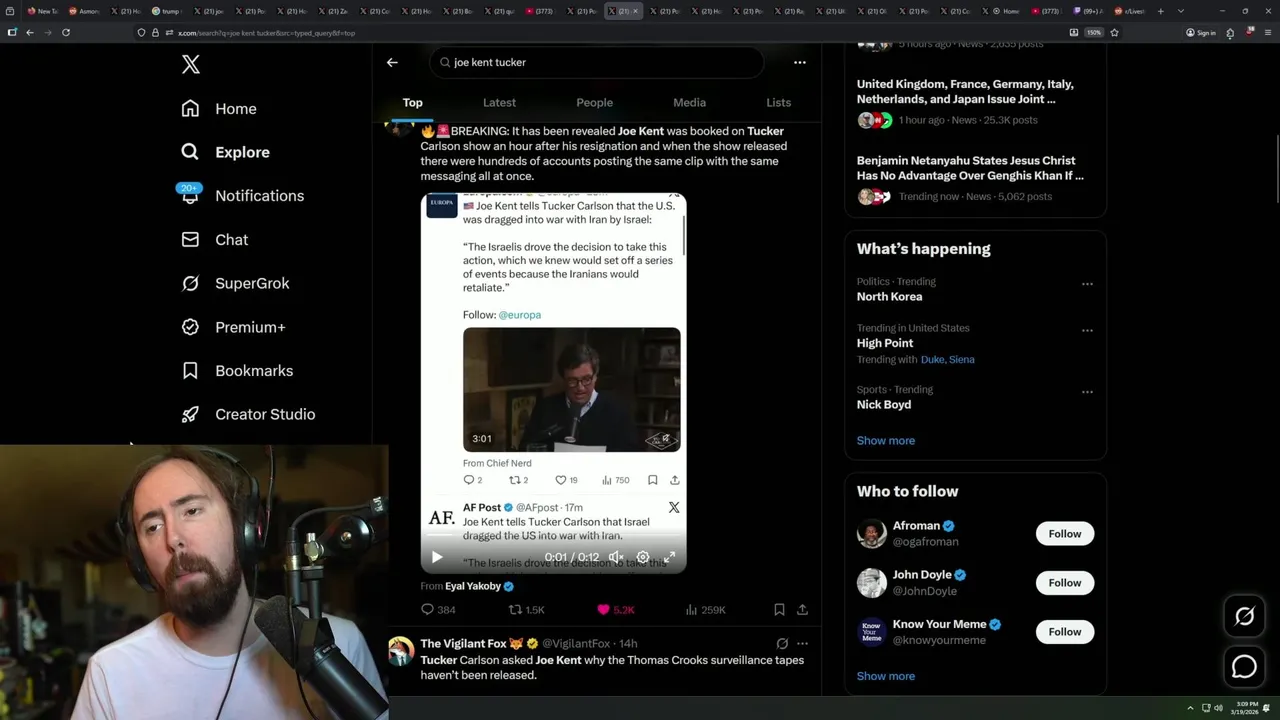The width and height of the screenshot is (1280, 720).
Task: Go back using browser back arrow
Action: 30,32
